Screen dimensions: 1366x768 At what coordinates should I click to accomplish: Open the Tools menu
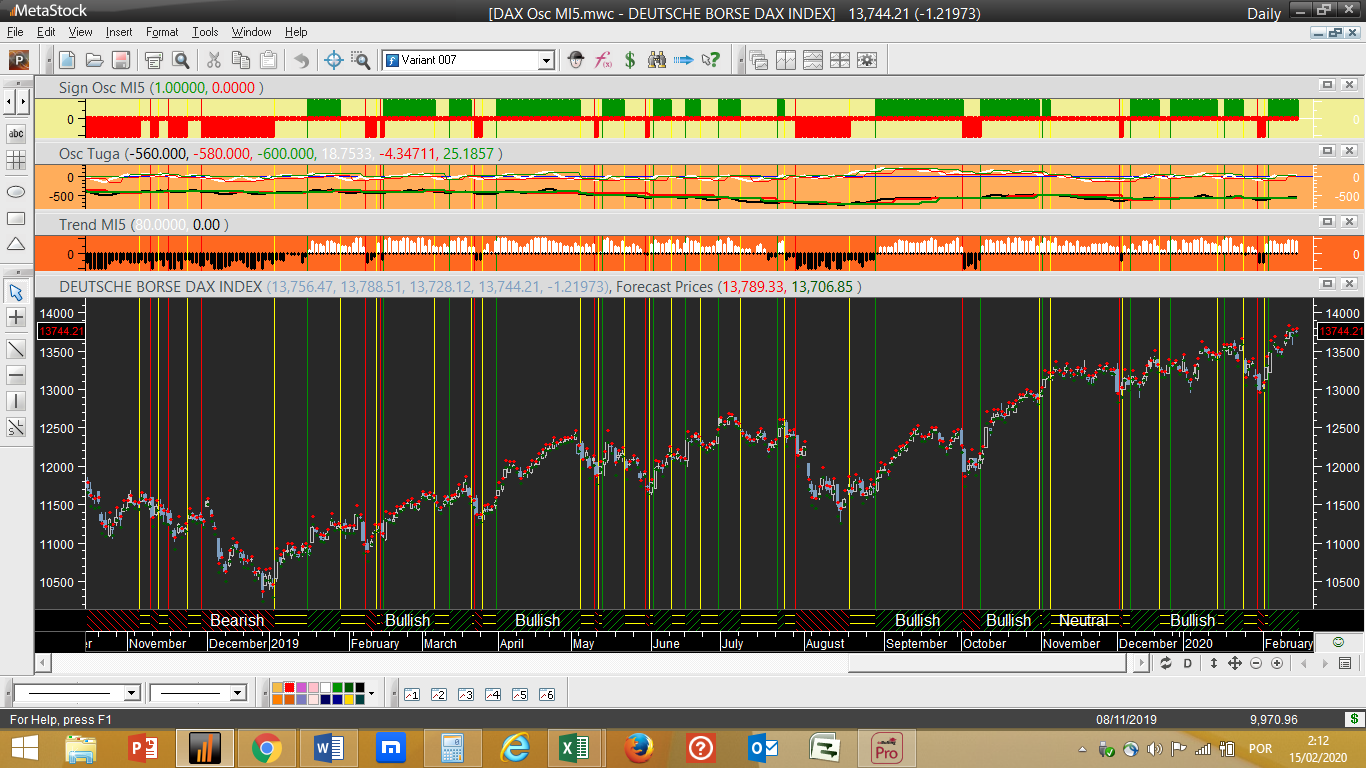[205, 32]
